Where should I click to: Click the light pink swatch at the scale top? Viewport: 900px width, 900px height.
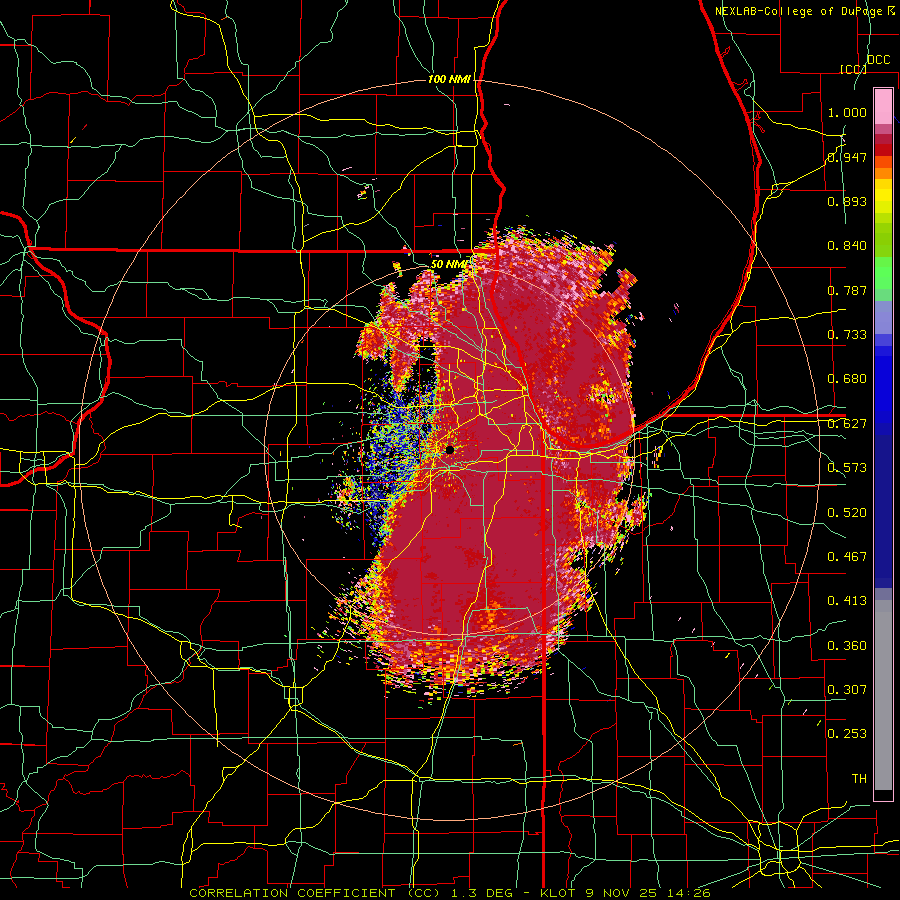pos(883,107)
